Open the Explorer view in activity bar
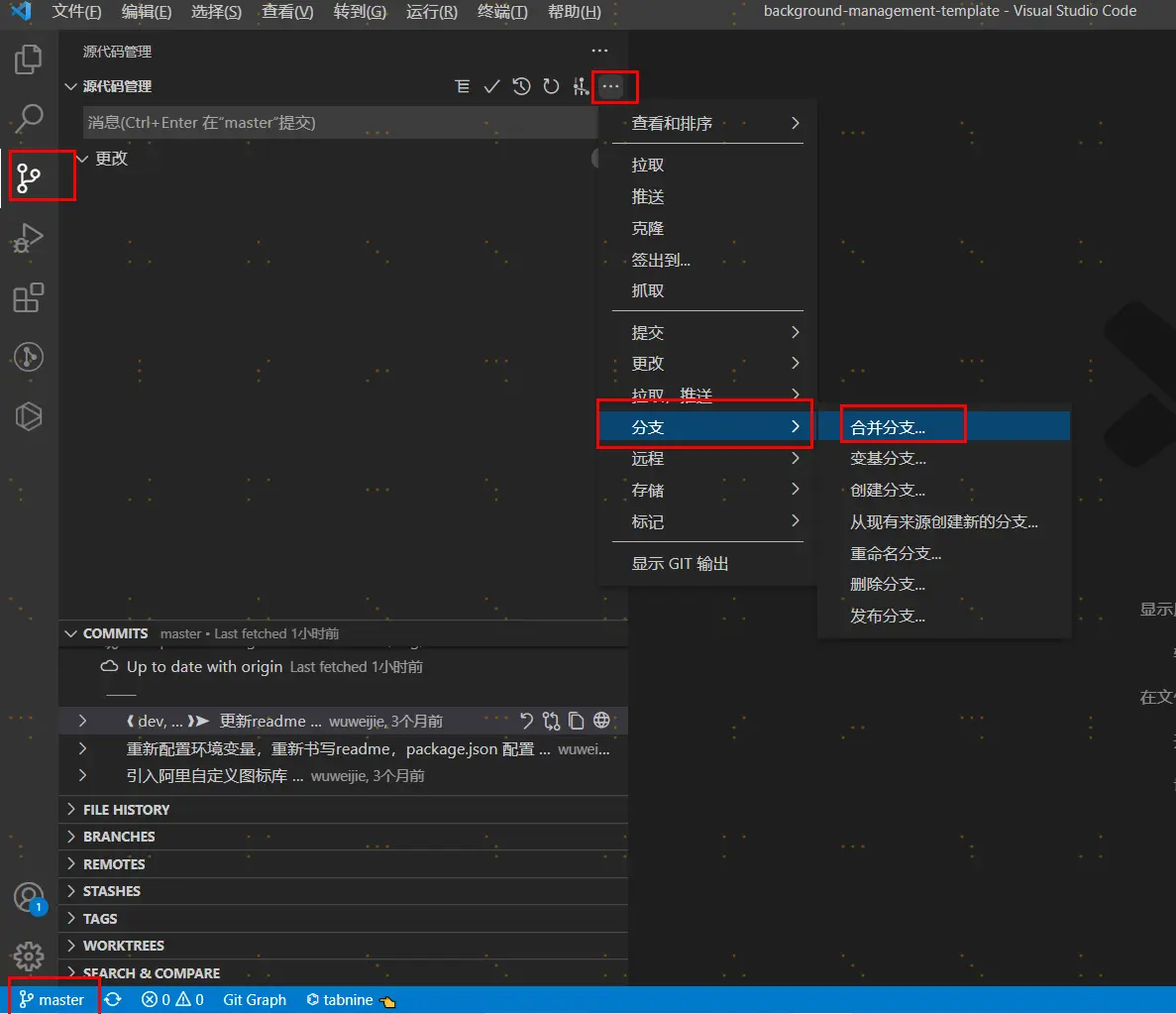 pos(29,59)
